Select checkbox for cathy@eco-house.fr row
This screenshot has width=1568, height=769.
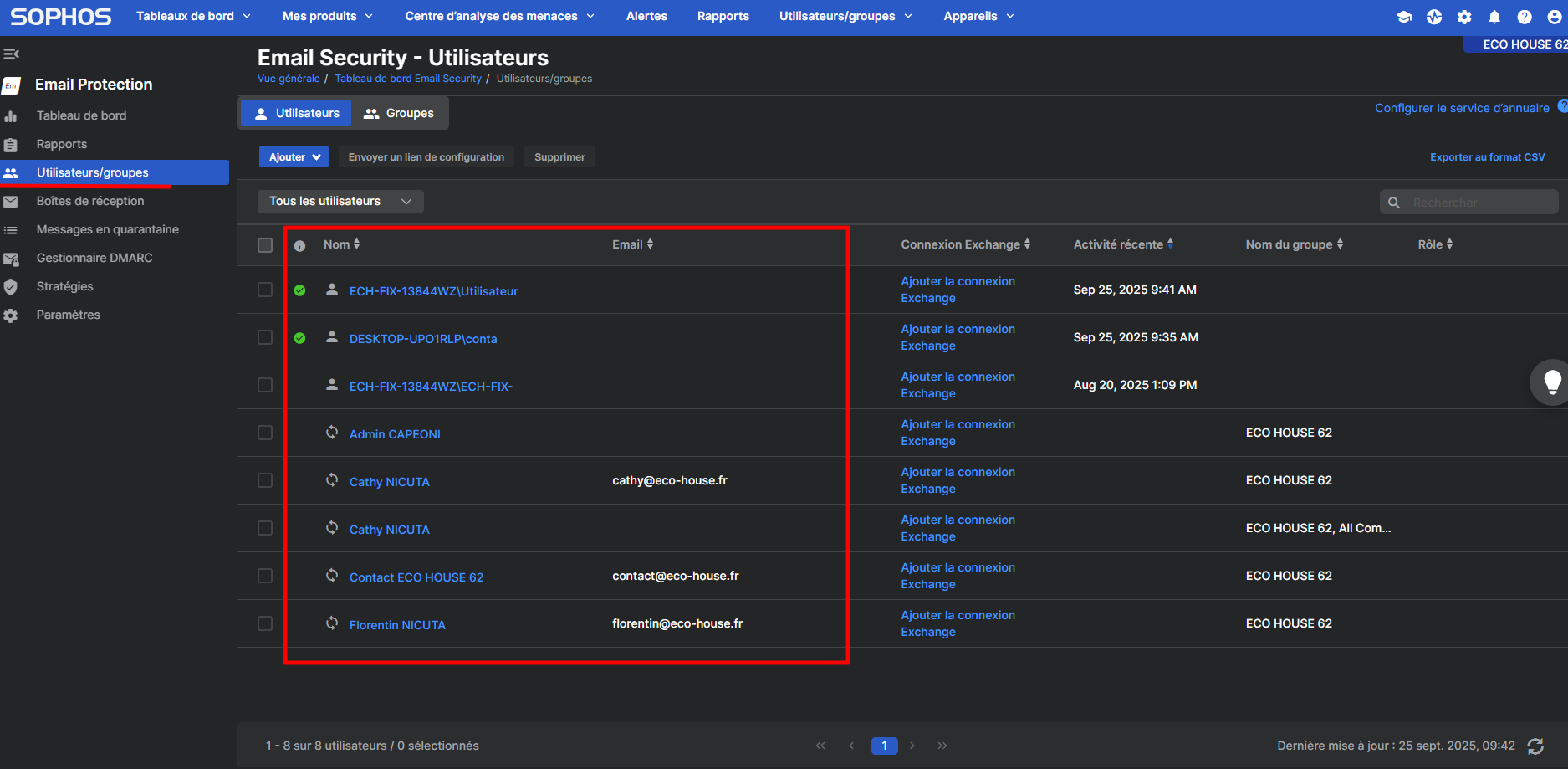coord(265,480)
